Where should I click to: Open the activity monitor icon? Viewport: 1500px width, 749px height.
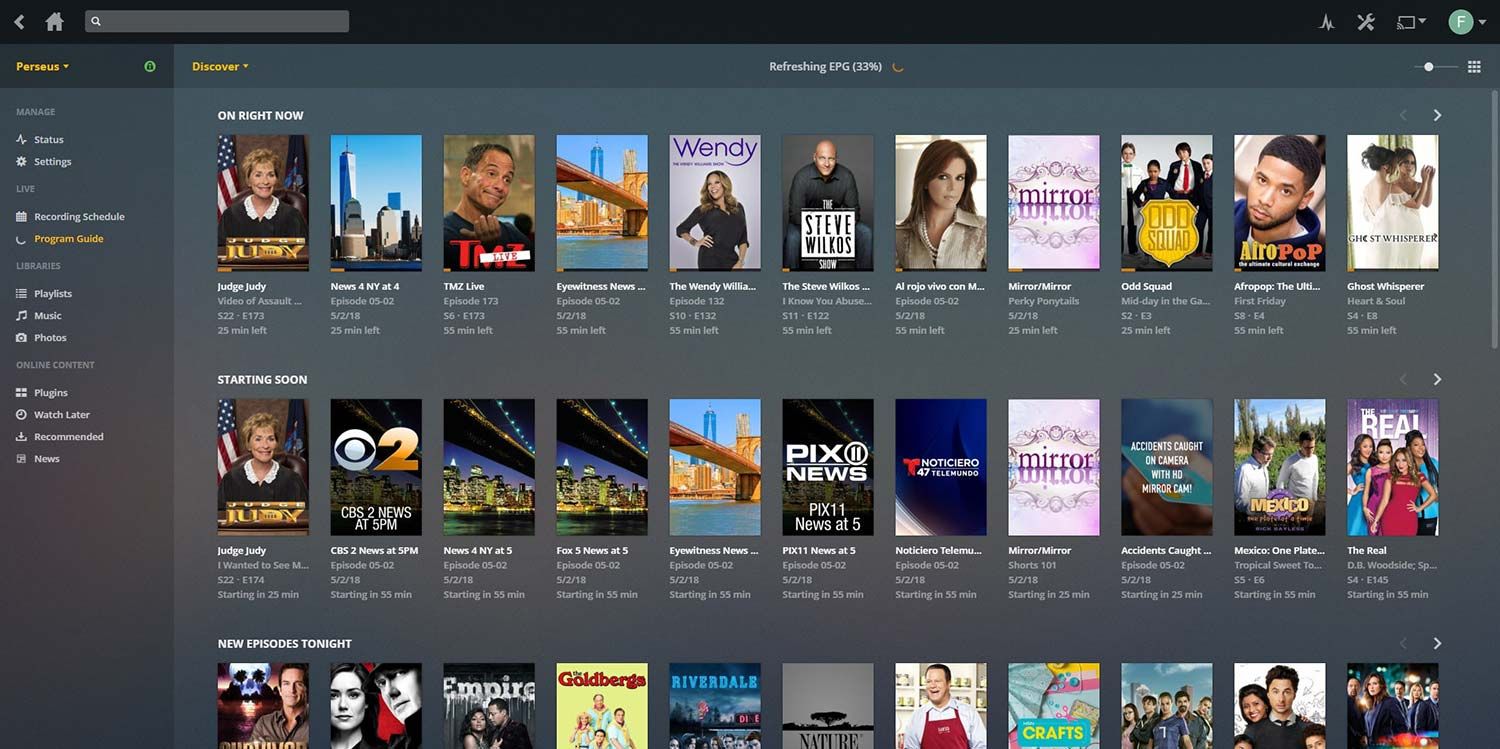pyautogui.click(x=1326, y=21)
